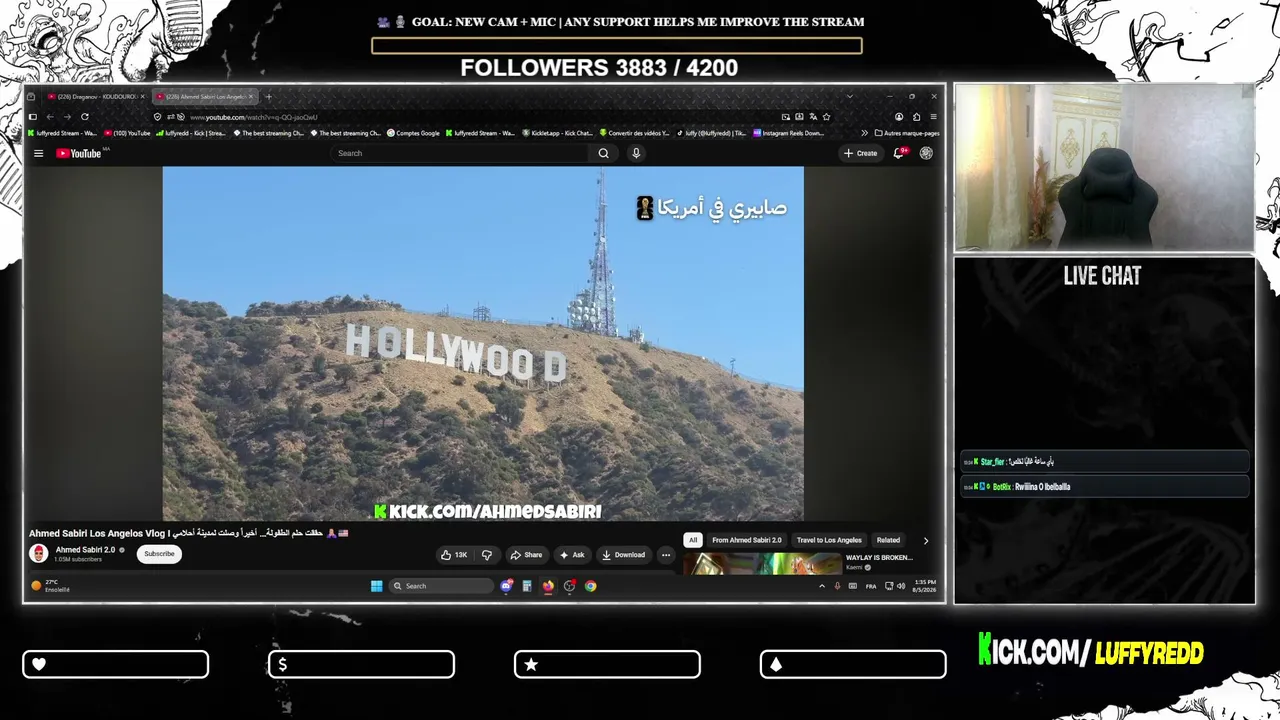Go forward with the browser forward arrow
Screen dimensions: 1280x720
67,117
